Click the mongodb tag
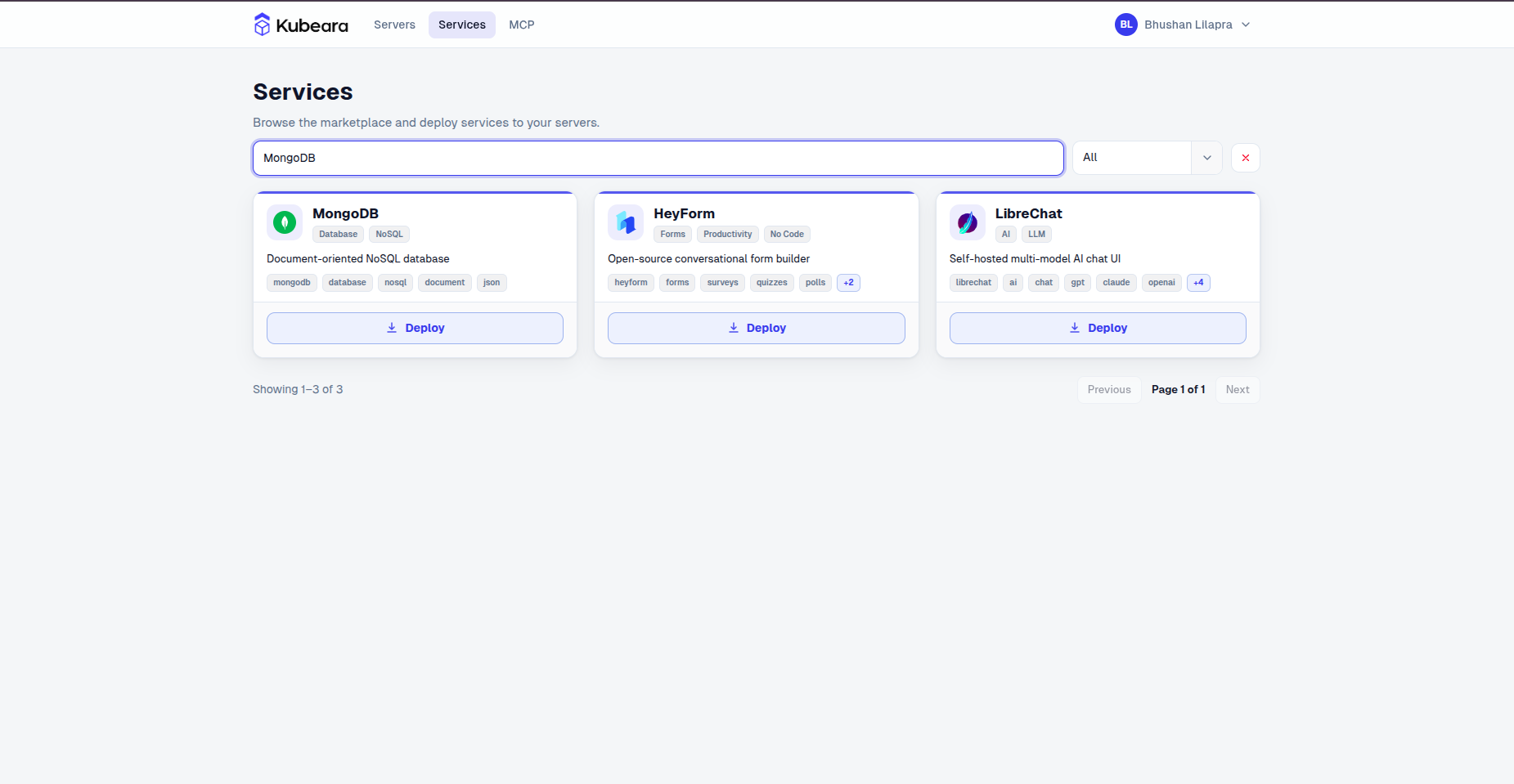Image resolution: width=1514 pixels, height=784 pixels. point(292,283)
